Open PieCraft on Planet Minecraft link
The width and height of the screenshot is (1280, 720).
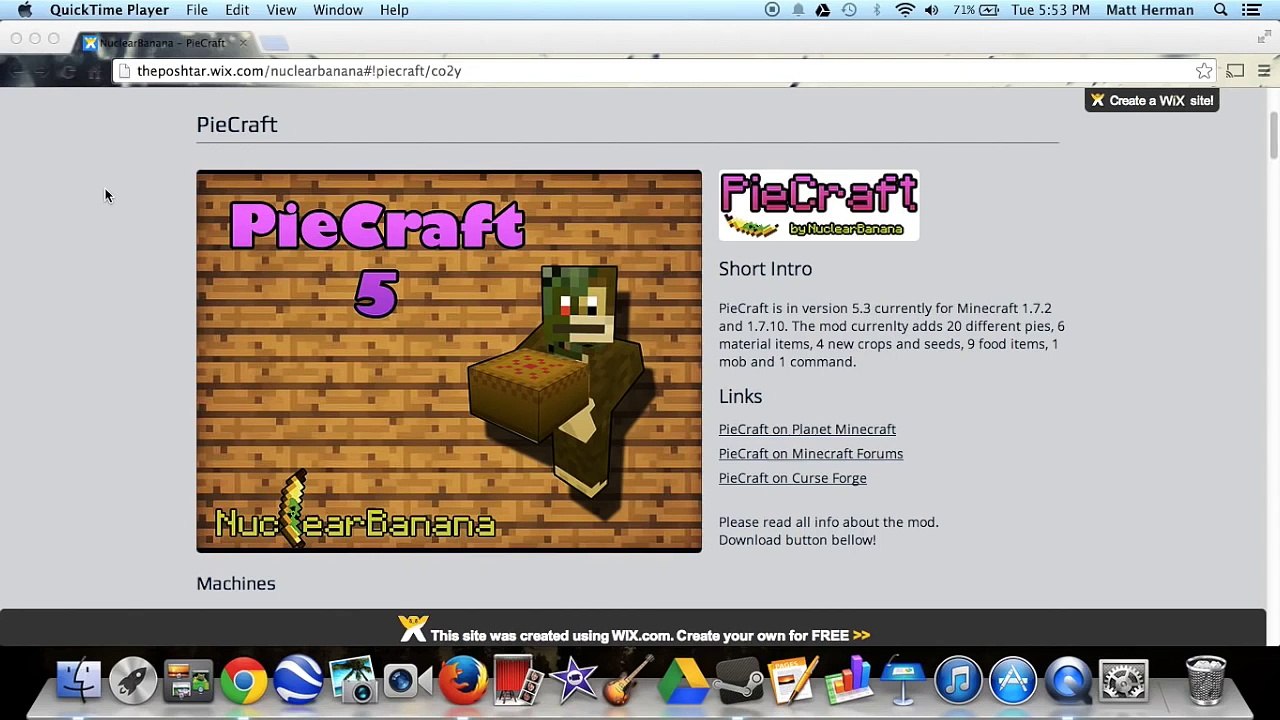[807, 429]
